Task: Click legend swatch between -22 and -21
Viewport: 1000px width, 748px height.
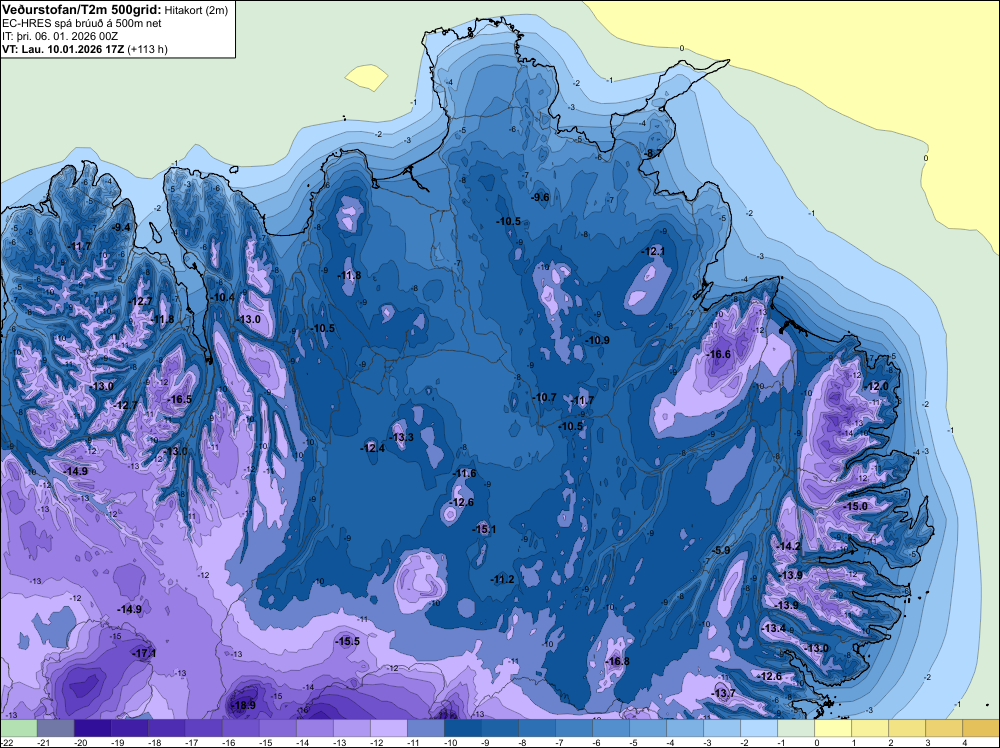Action: click(18, 728)
